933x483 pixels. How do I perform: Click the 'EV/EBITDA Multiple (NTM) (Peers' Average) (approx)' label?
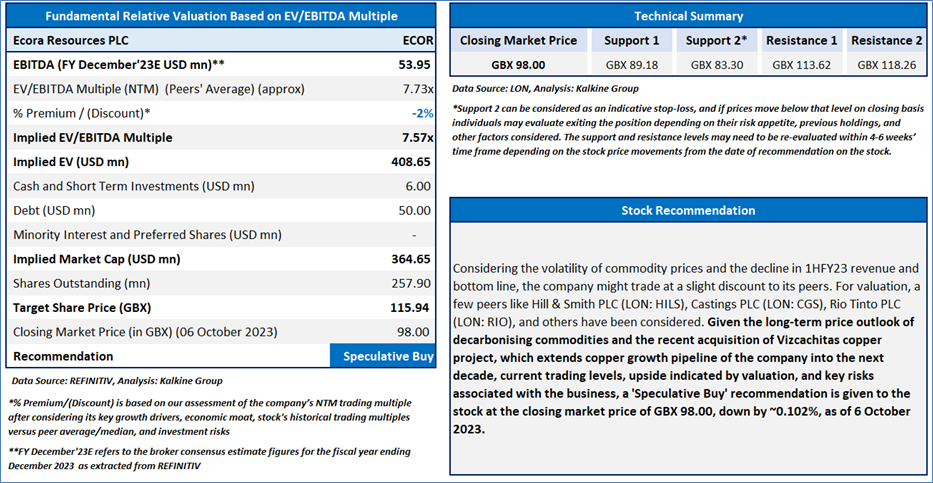pyautogui.click(x=159, y=89)
